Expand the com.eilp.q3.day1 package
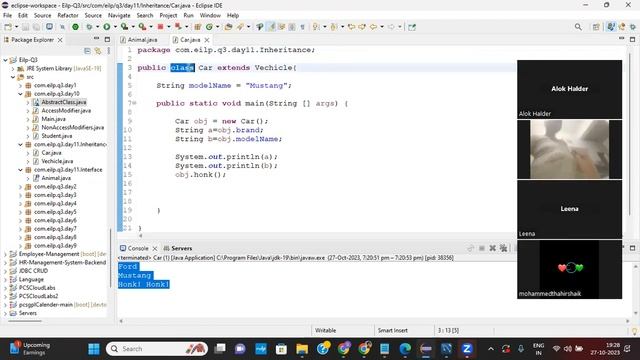 coord(20,86)
